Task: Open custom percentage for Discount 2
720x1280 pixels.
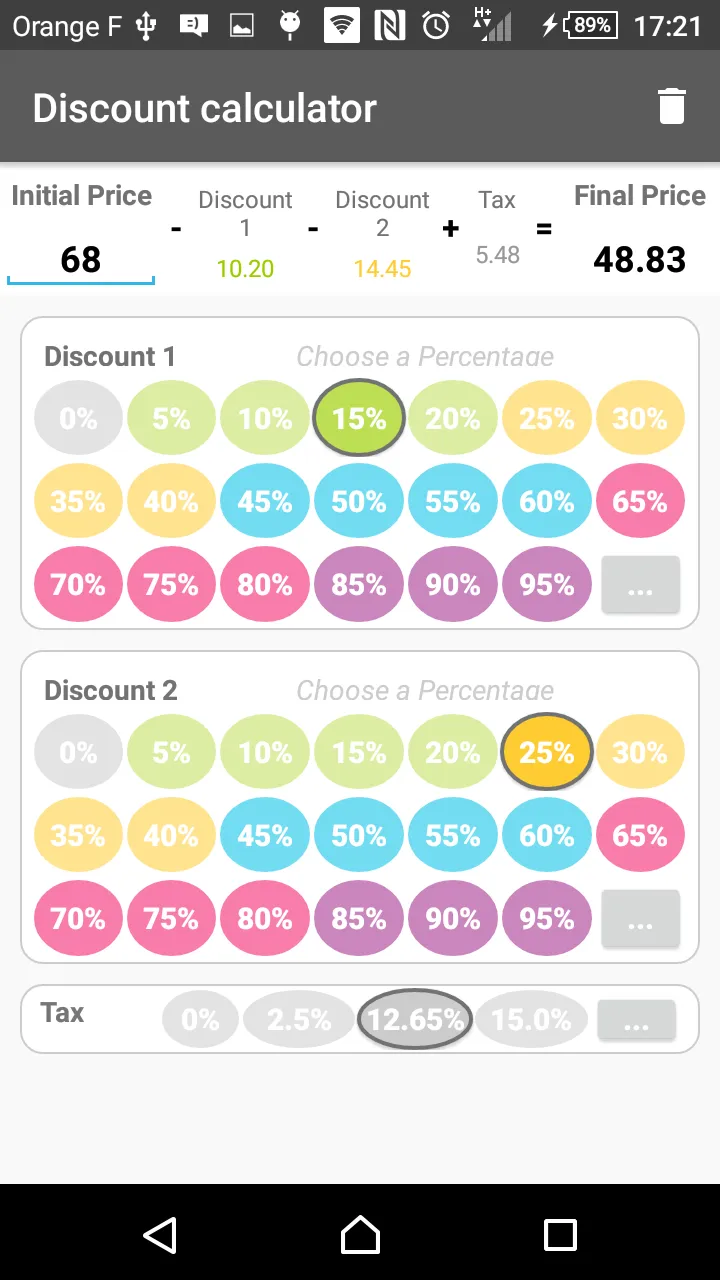Action: (x=640, y=919)
